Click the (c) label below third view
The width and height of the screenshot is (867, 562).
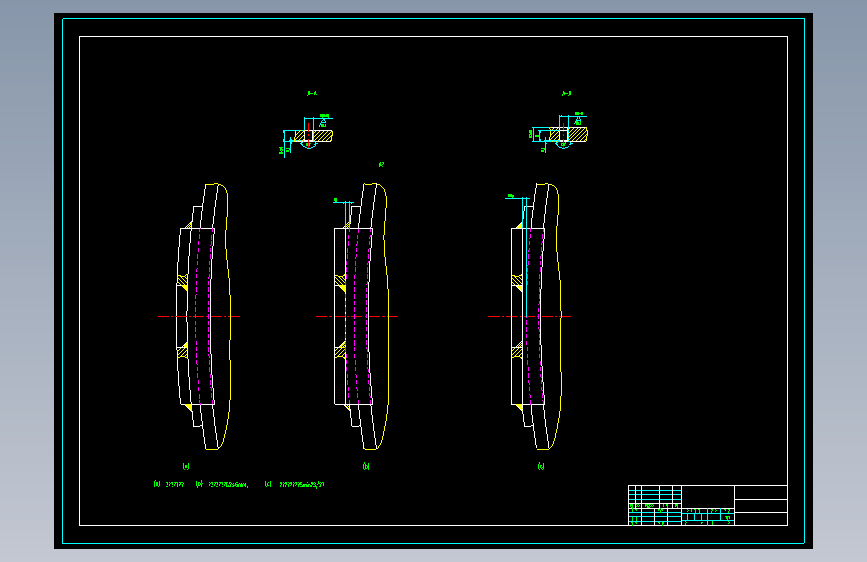pos(541,466)
